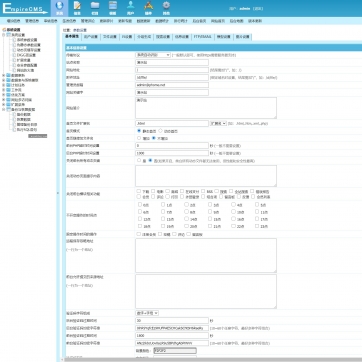This screenshot has height=362, width=362.
Task: Open the 扩展名 dropdown beside .html field
Action: [218, 123]
